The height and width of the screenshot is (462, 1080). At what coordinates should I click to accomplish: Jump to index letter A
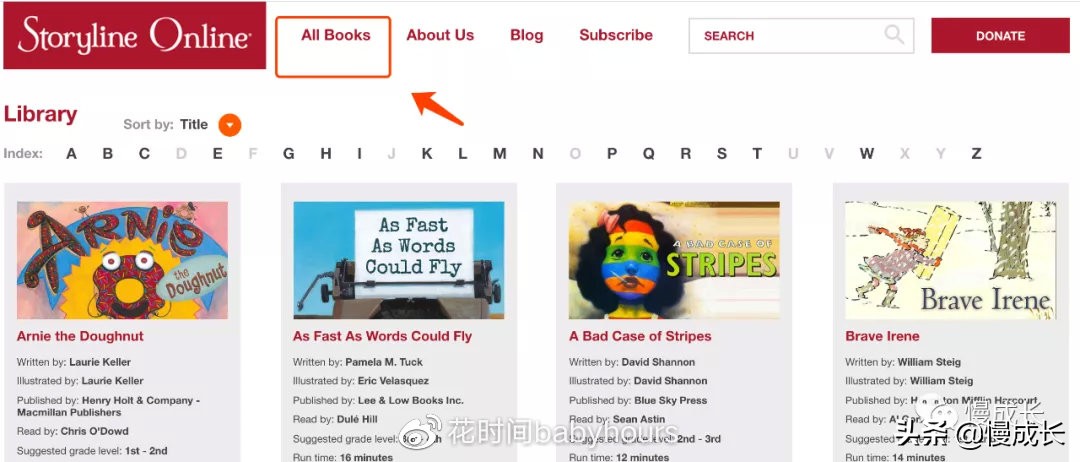pyautogui.click(x=71, y=154)
